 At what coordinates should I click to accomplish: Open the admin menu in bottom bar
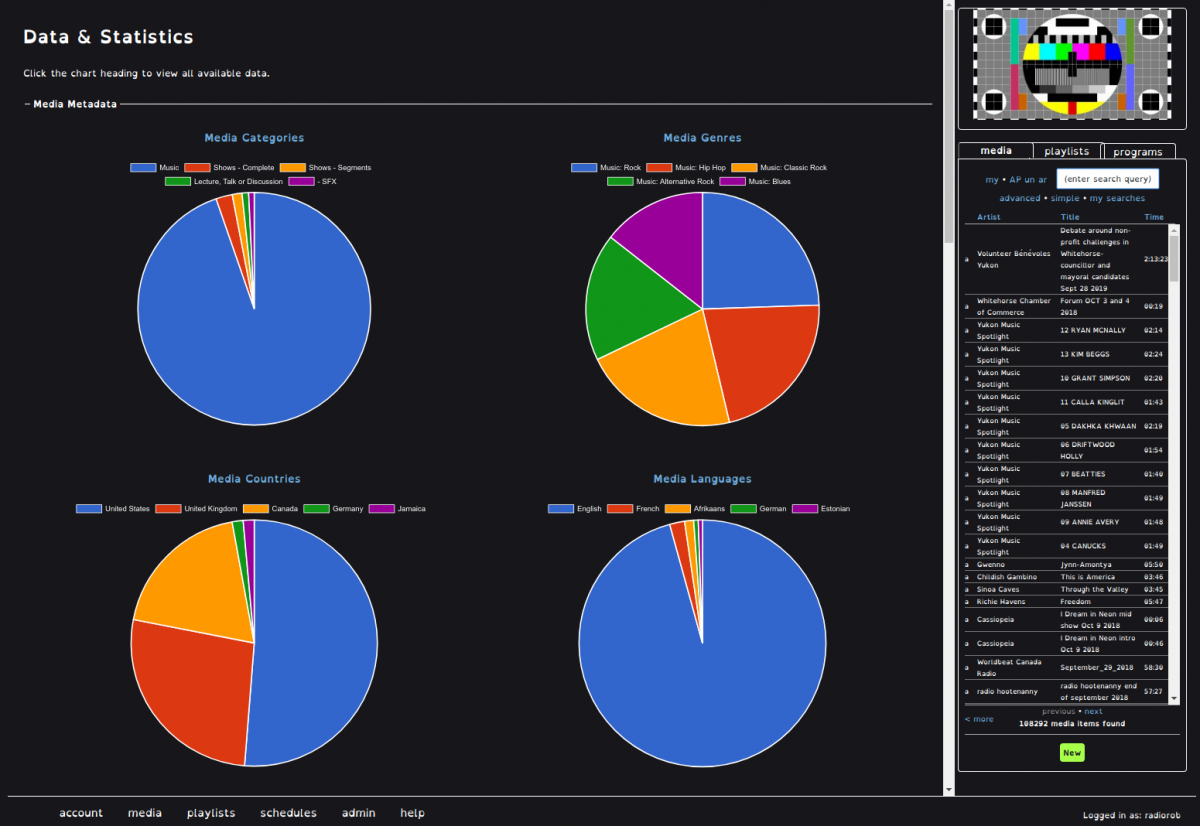coord(358,813)
